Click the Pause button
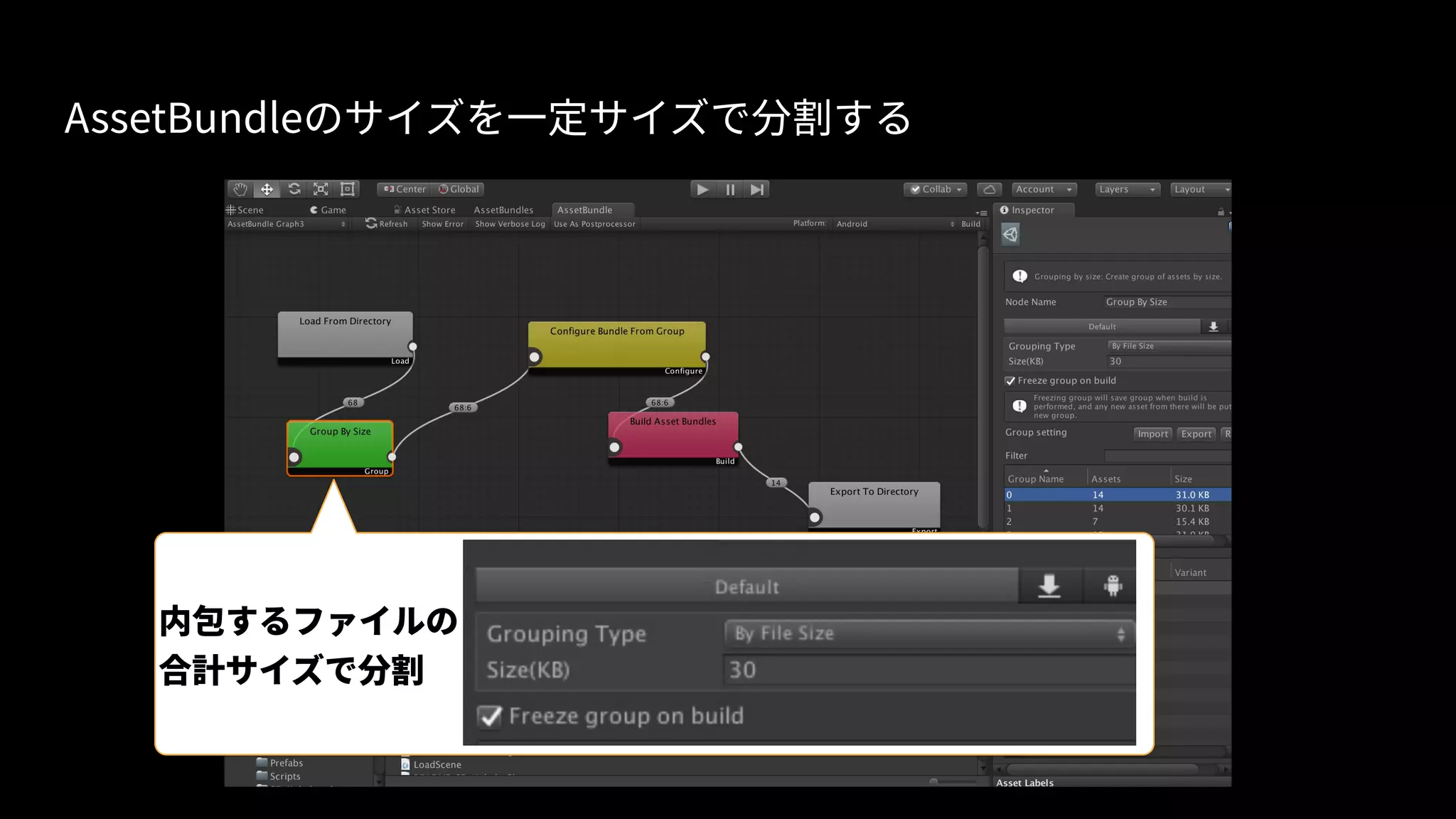The height and width of the screenshot is (819, 1456). click(729, 190)
